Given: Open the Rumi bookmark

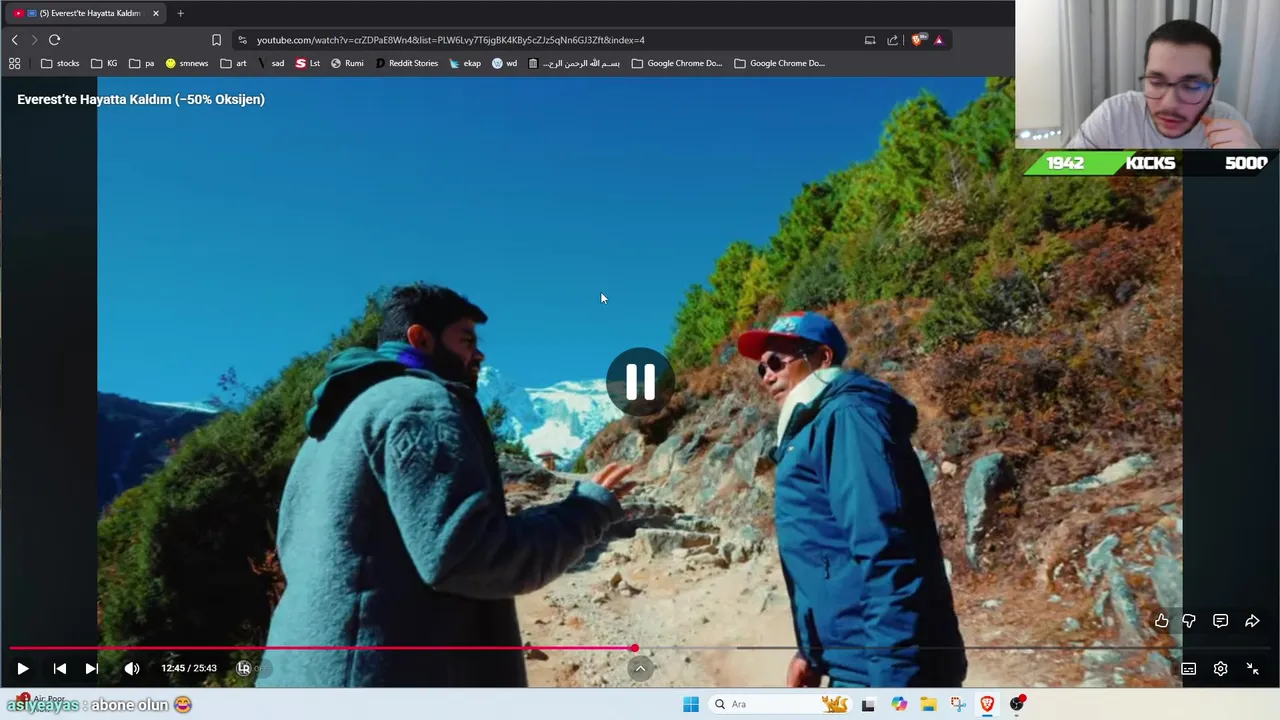Looking at the screenshot, I should pyautogui.click(x=348, y=63).
